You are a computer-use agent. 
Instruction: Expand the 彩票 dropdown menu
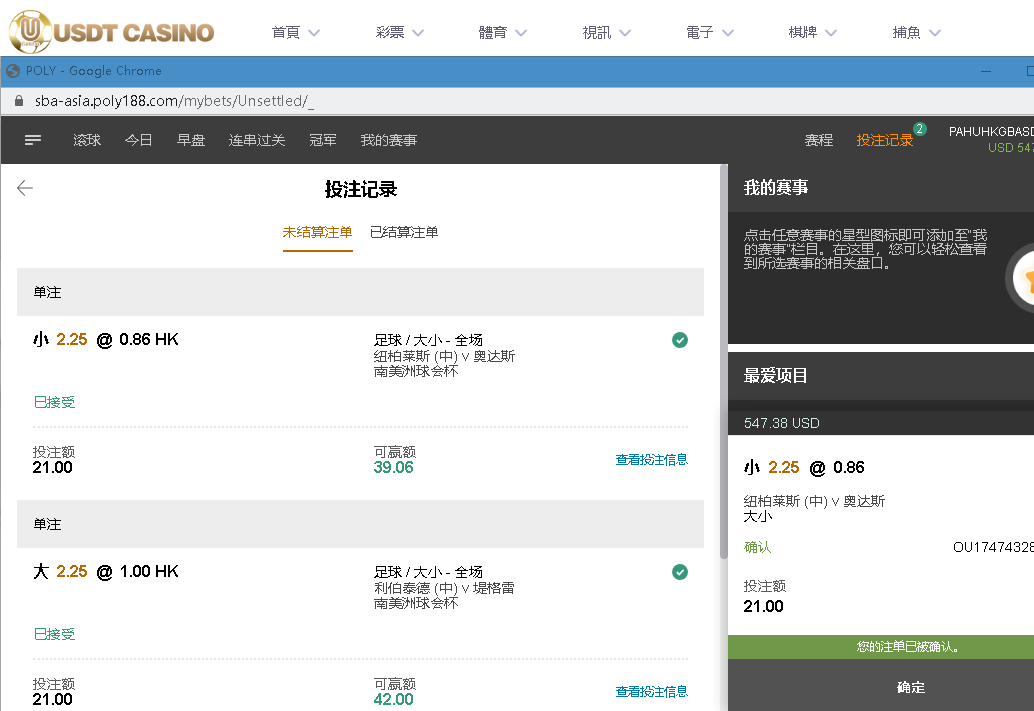(400, 32)
